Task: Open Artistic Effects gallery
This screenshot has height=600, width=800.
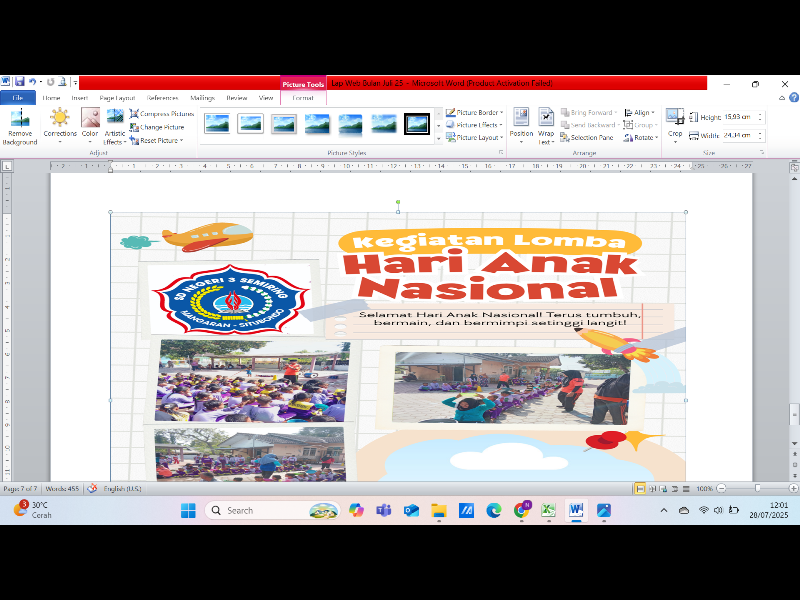Action: [x=115, y=126]
